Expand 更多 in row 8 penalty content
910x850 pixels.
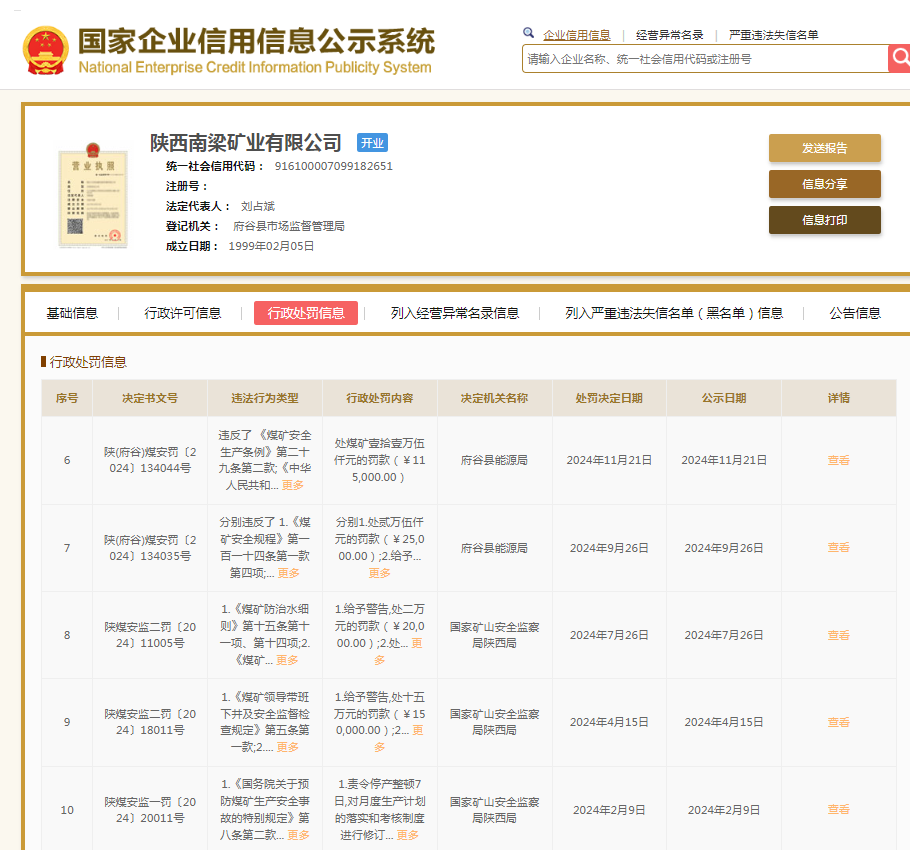pos(417,643)
